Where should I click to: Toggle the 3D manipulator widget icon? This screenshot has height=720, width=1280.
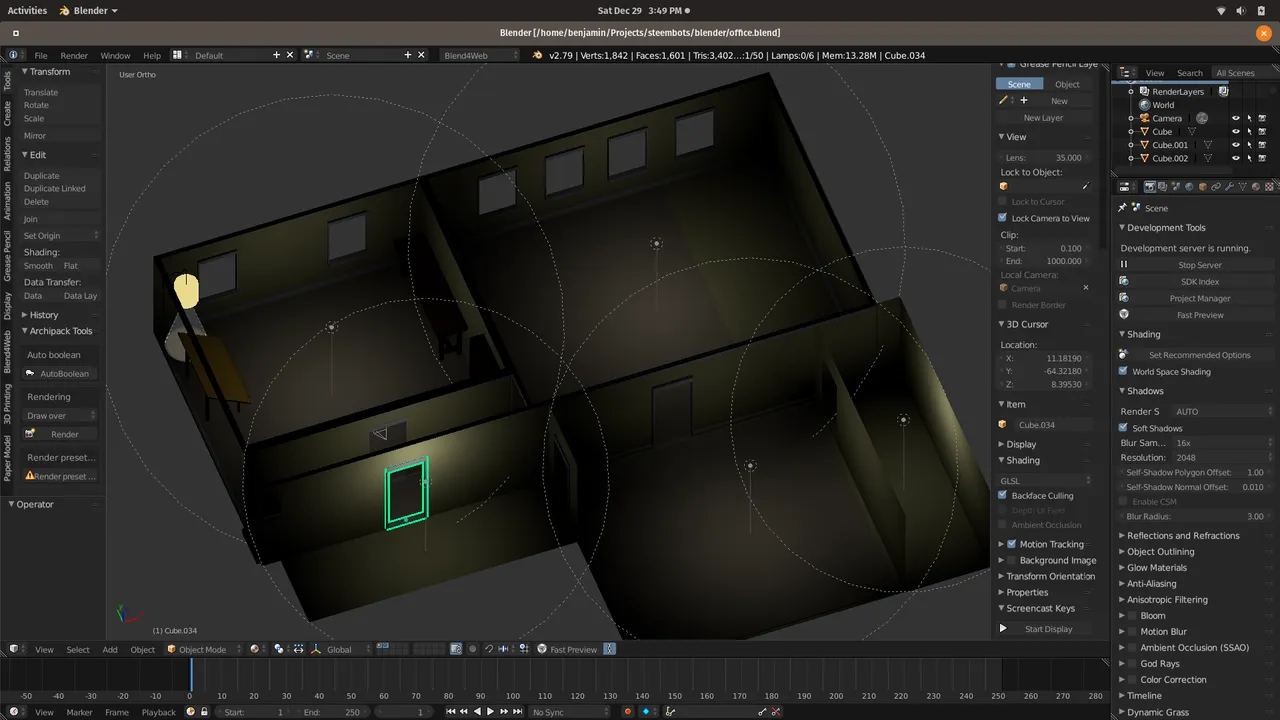pos(315,649)
